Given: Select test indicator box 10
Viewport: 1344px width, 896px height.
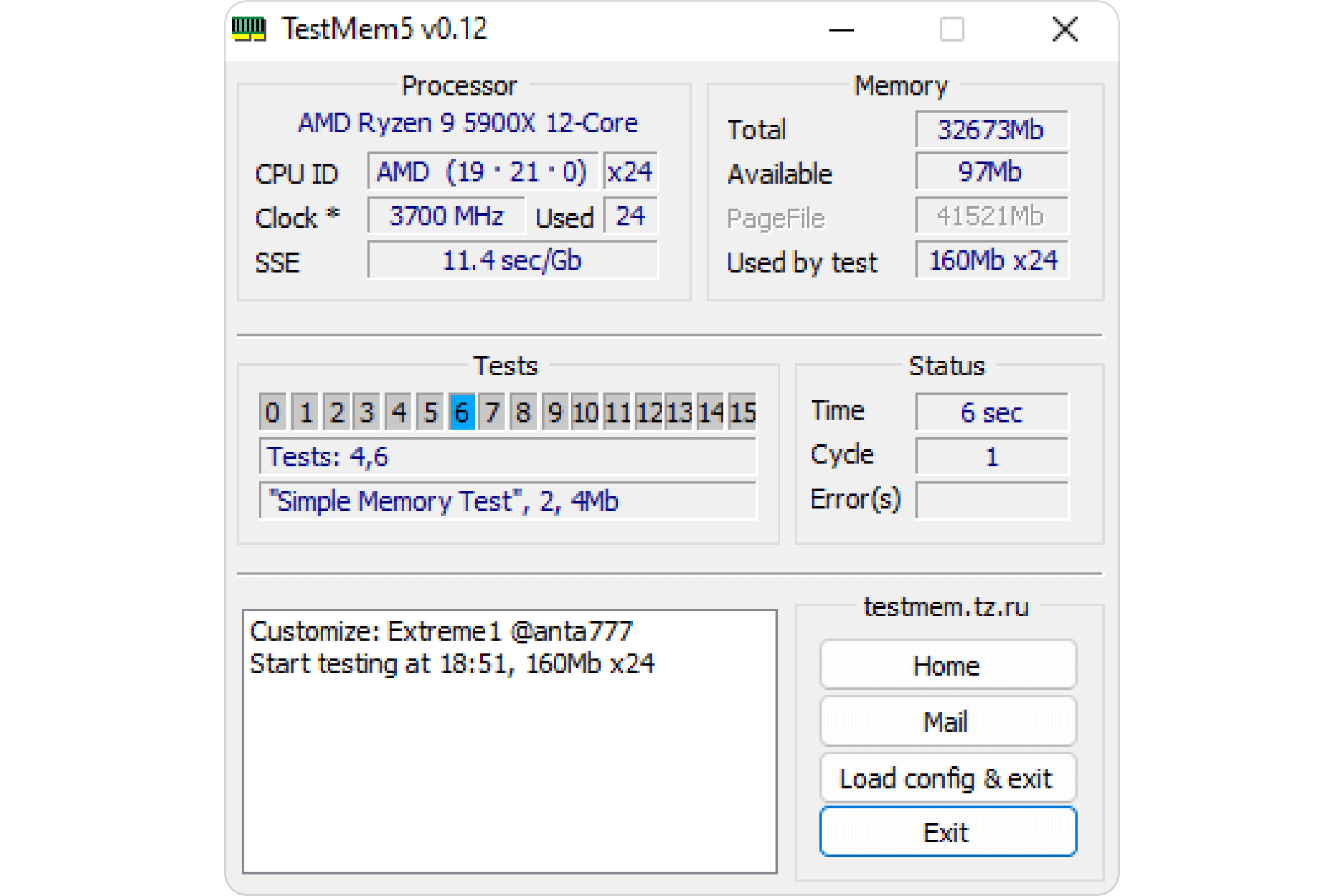Looking at the screenshot, I should pos(585,412).
